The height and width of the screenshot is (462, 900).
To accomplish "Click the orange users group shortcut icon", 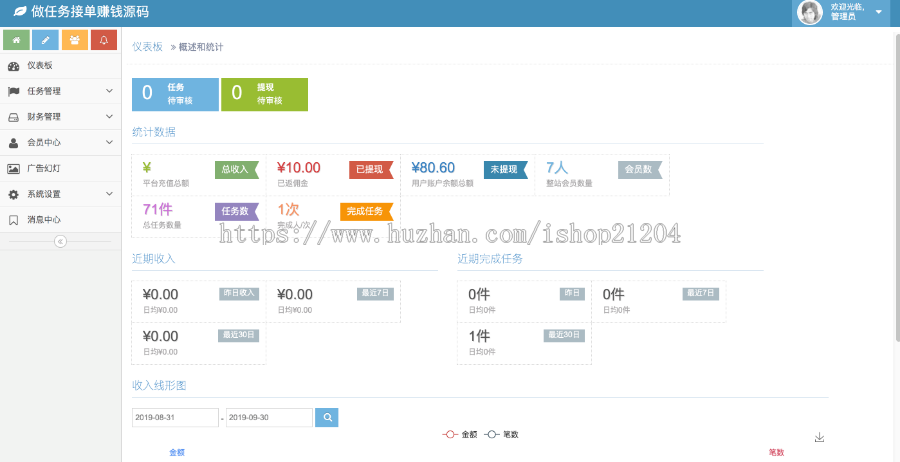I will click(75, 40).
